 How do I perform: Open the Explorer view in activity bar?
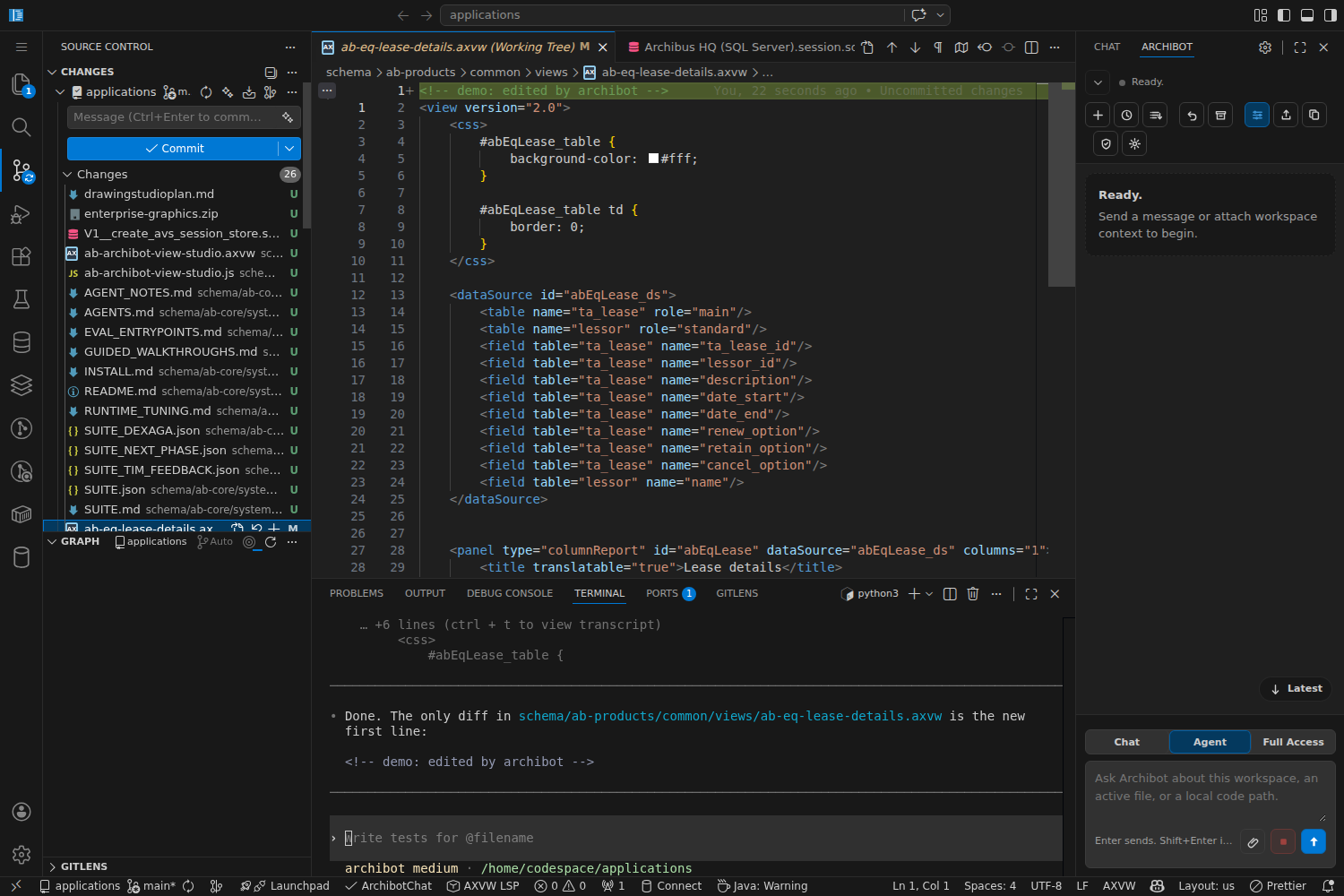click(x=22, y=84)
